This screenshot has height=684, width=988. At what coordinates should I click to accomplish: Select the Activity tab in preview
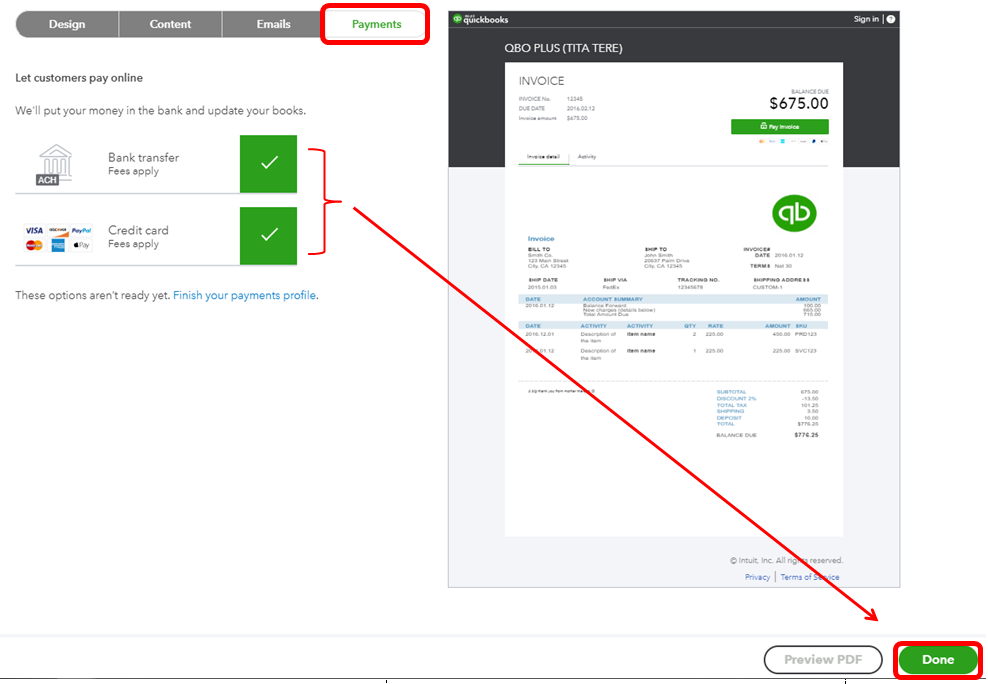[587, 157]
